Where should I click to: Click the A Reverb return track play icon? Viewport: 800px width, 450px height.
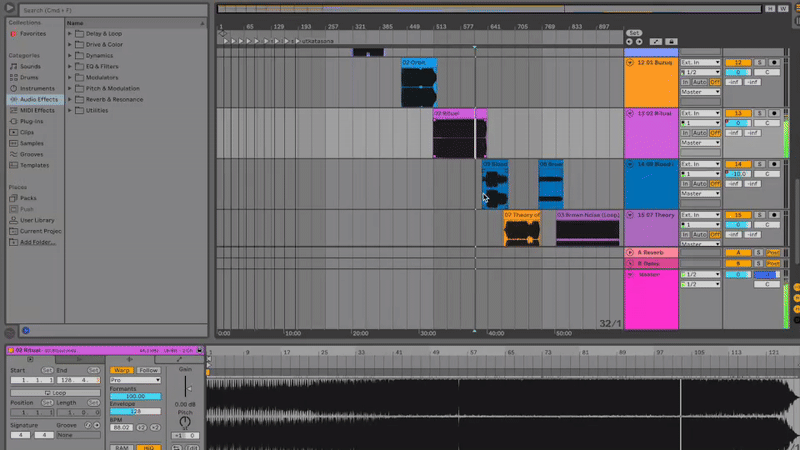630,253
